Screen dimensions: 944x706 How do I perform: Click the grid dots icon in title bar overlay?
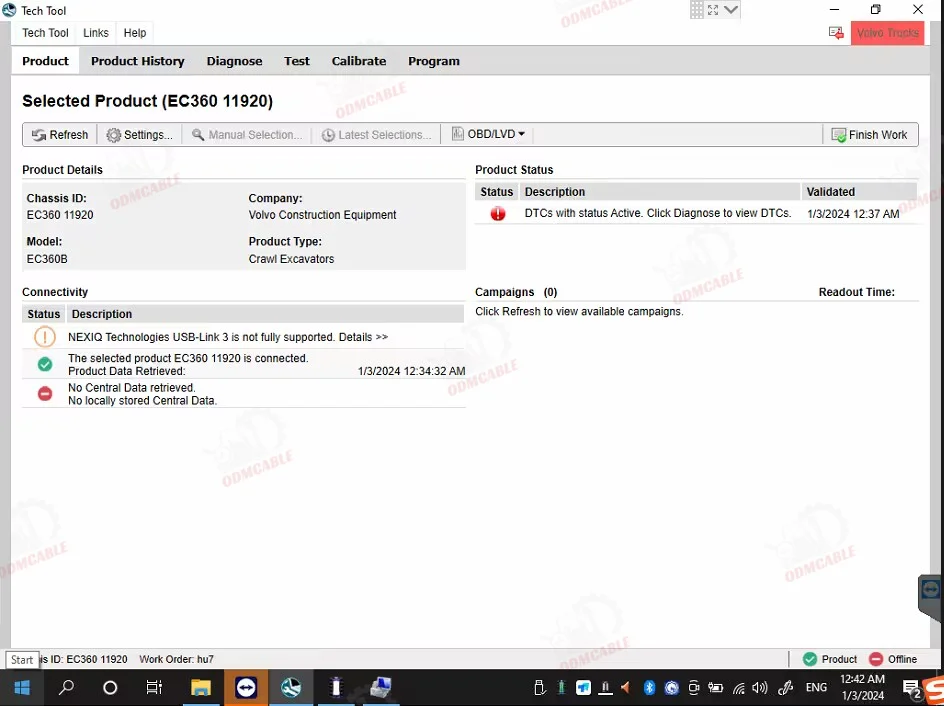697,10
